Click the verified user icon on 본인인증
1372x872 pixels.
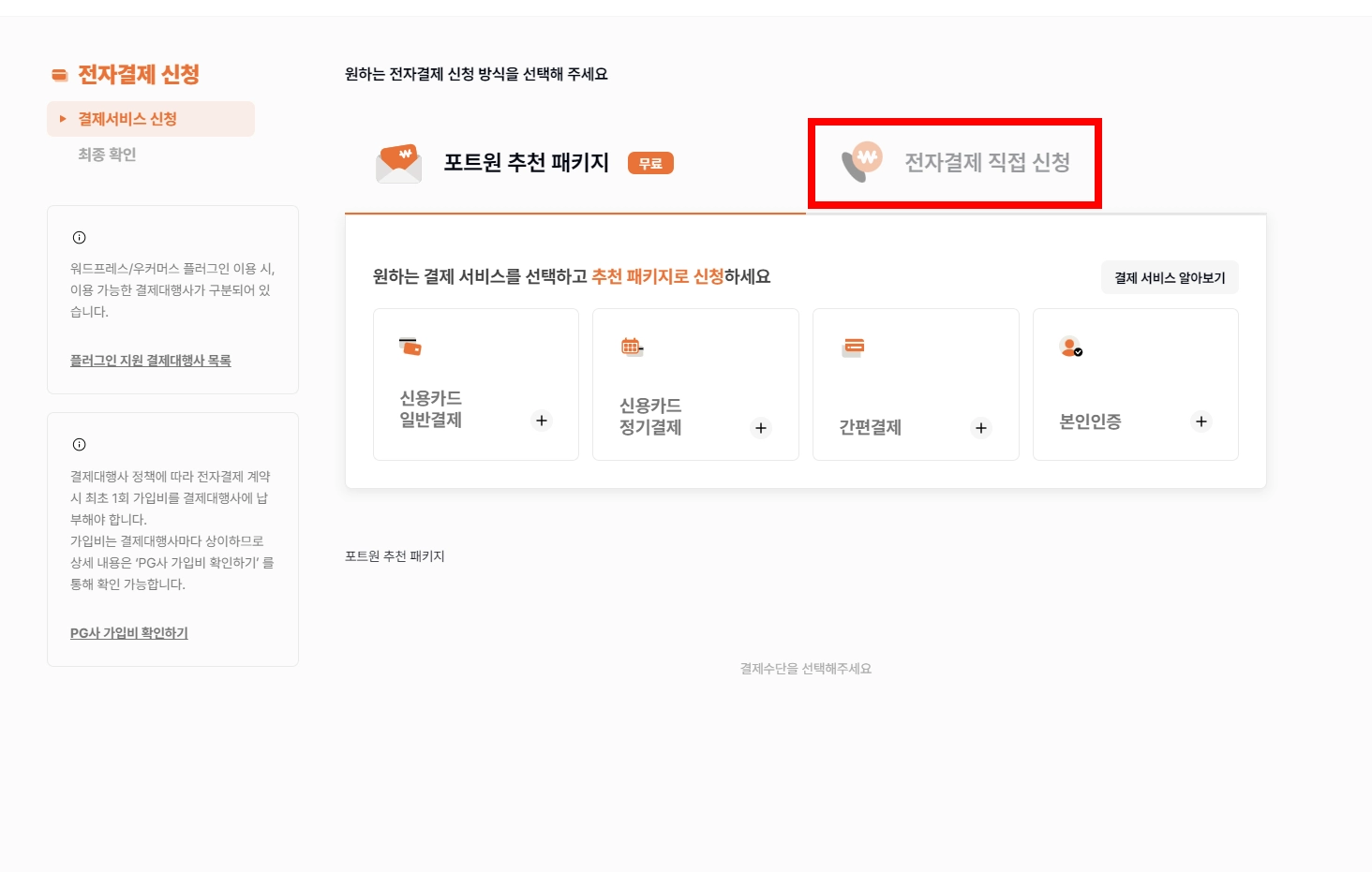1071,347
